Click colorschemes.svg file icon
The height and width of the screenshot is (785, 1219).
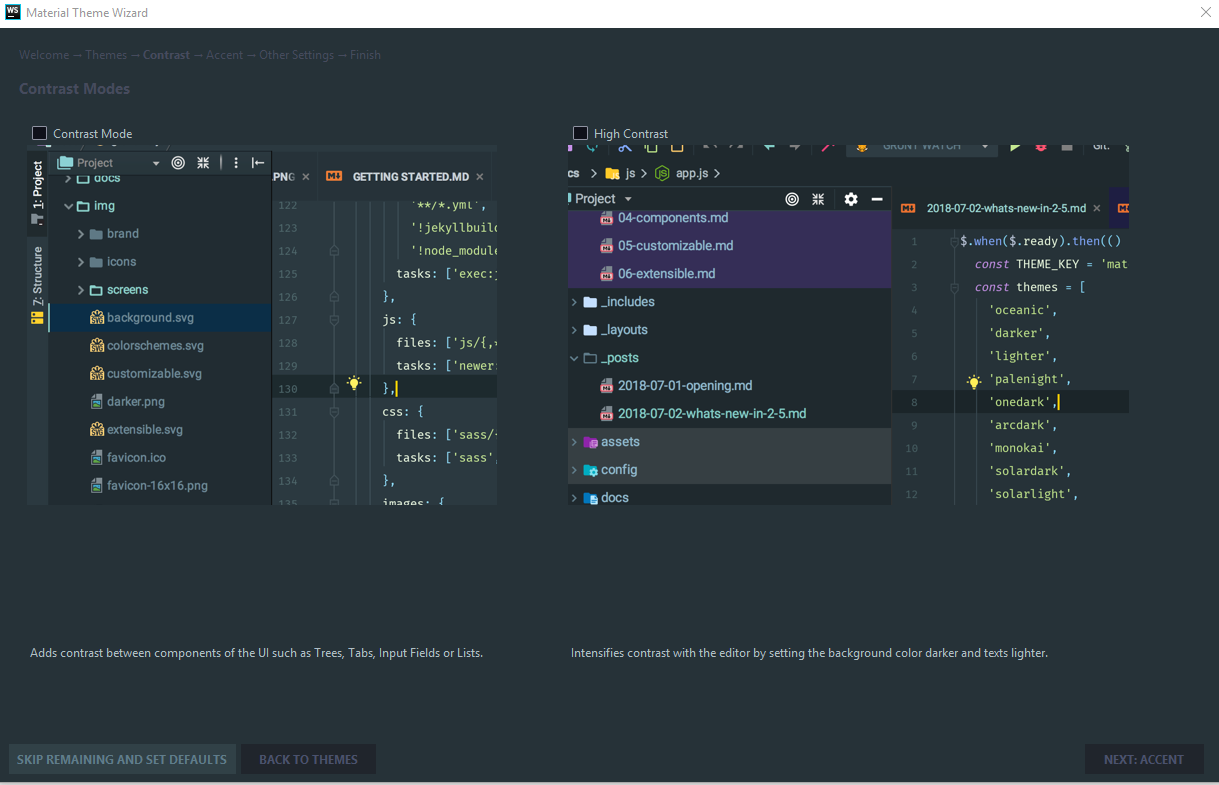(x=97, y=345)
